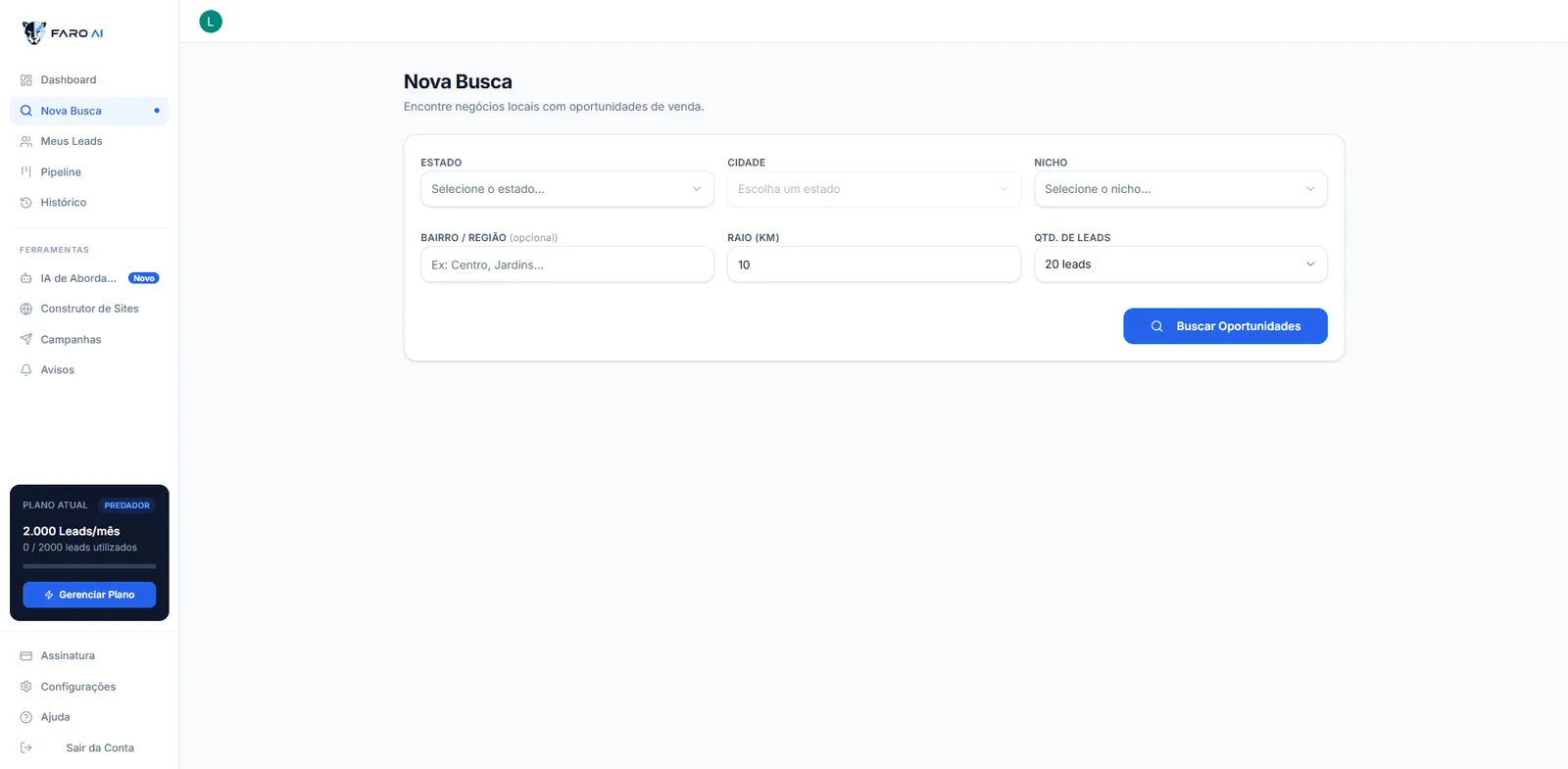This screenshot has width=1568, height=769.
Task: Click the Construtor de Sites globe icon
Action: [x=26, y=309]
